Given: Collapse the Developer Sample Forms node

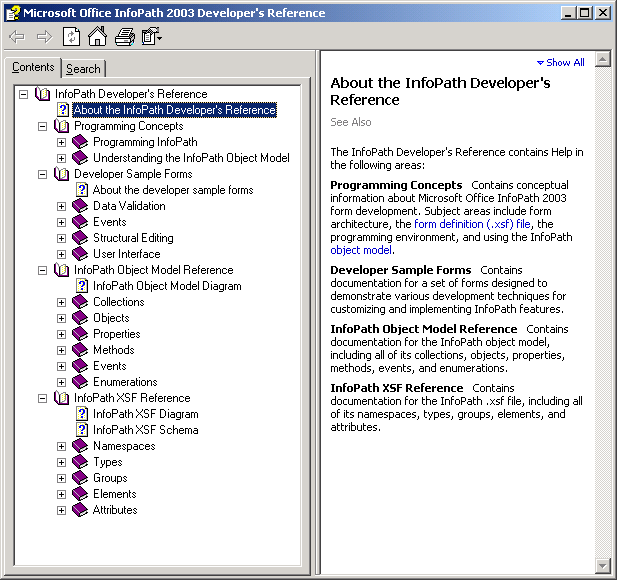Looking at the screenshot, I should pos(42,174).
